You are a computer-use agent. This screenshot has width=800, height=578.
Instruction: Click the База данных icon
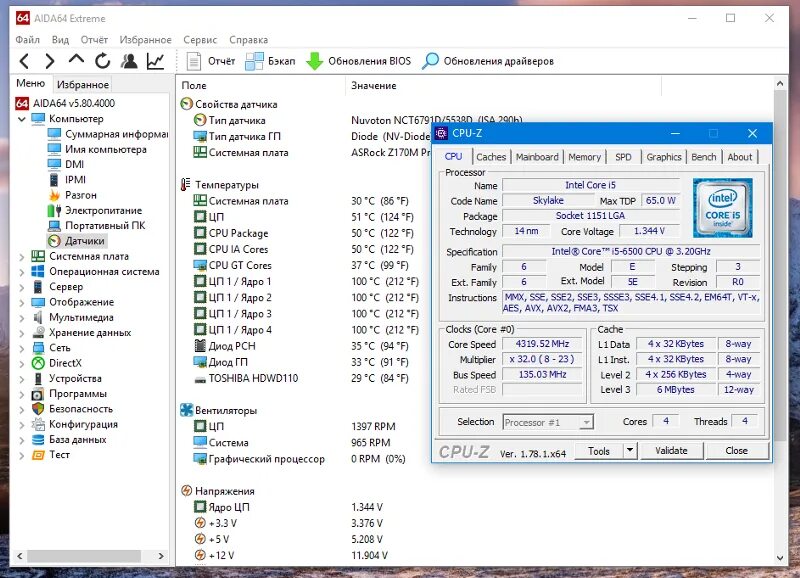coord(38,439)
